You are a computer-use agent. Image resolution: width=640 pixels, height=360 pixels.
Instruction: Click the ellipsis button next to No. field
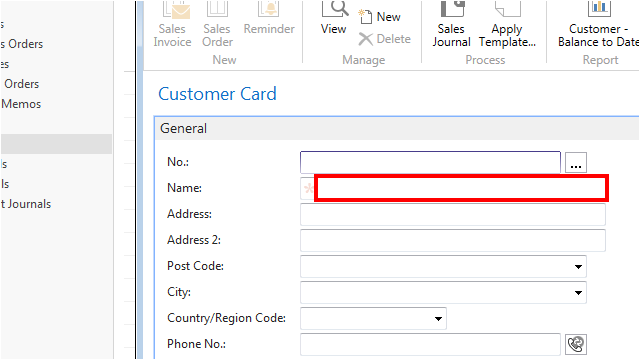[576, 162]
